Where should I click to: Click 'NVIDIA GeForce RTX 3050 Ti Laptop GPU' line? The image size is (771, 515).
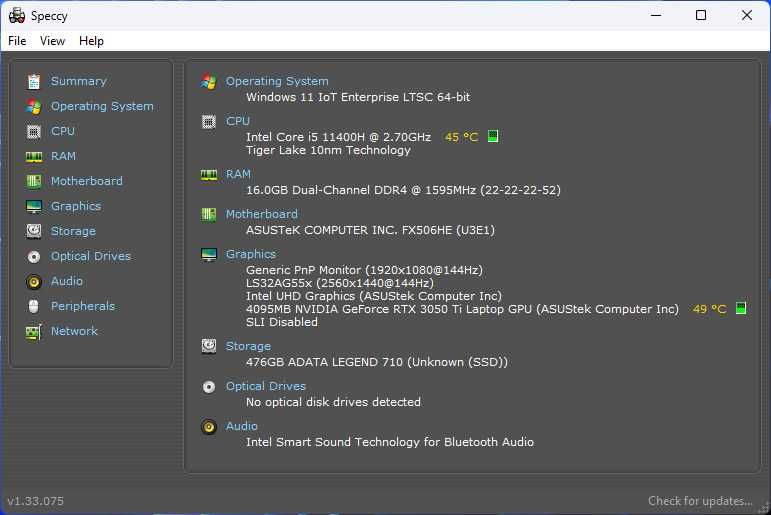point(462,309)
